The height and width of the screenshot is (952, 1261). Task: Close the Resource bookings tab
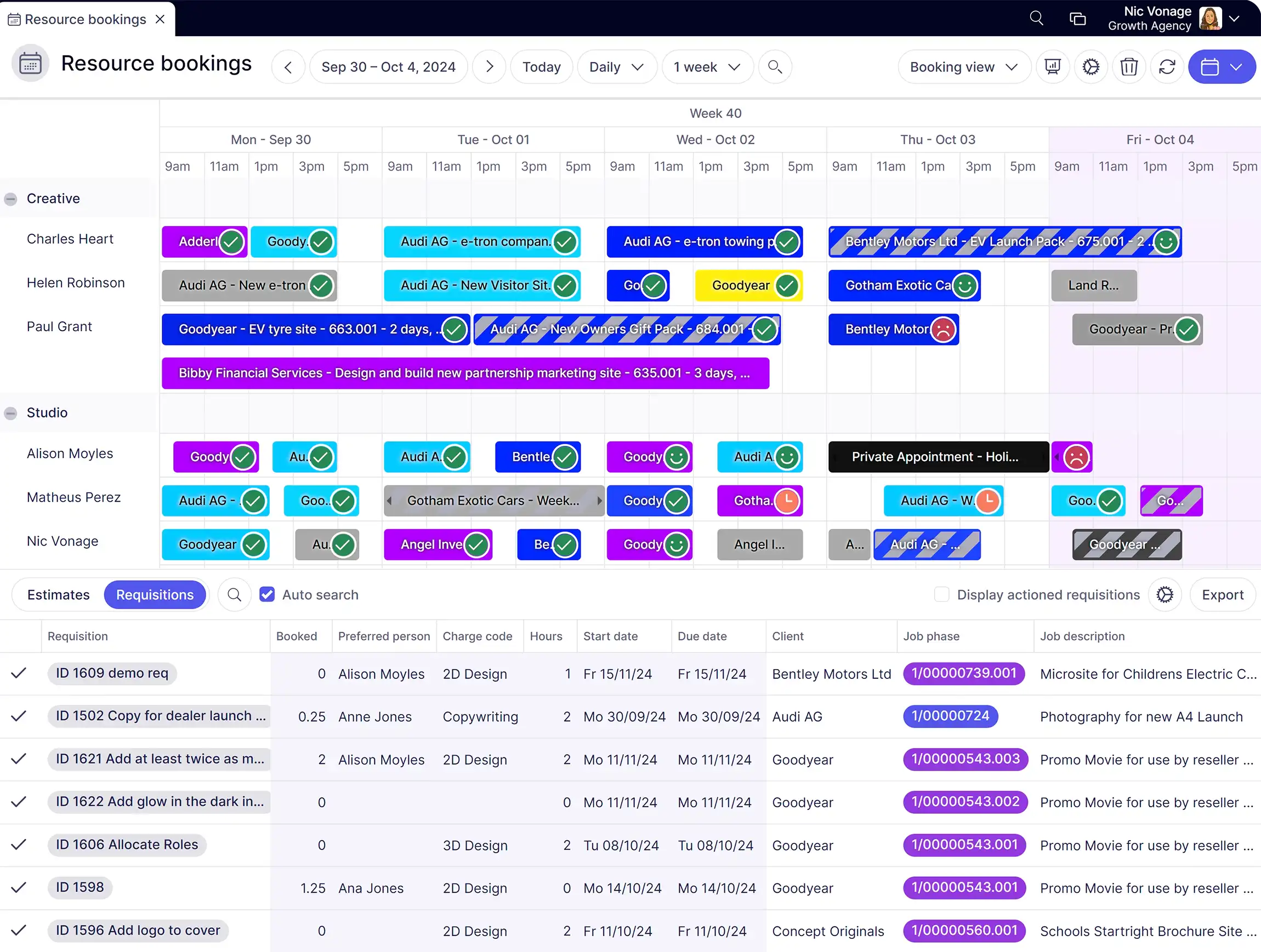click(x=160, y=19)
